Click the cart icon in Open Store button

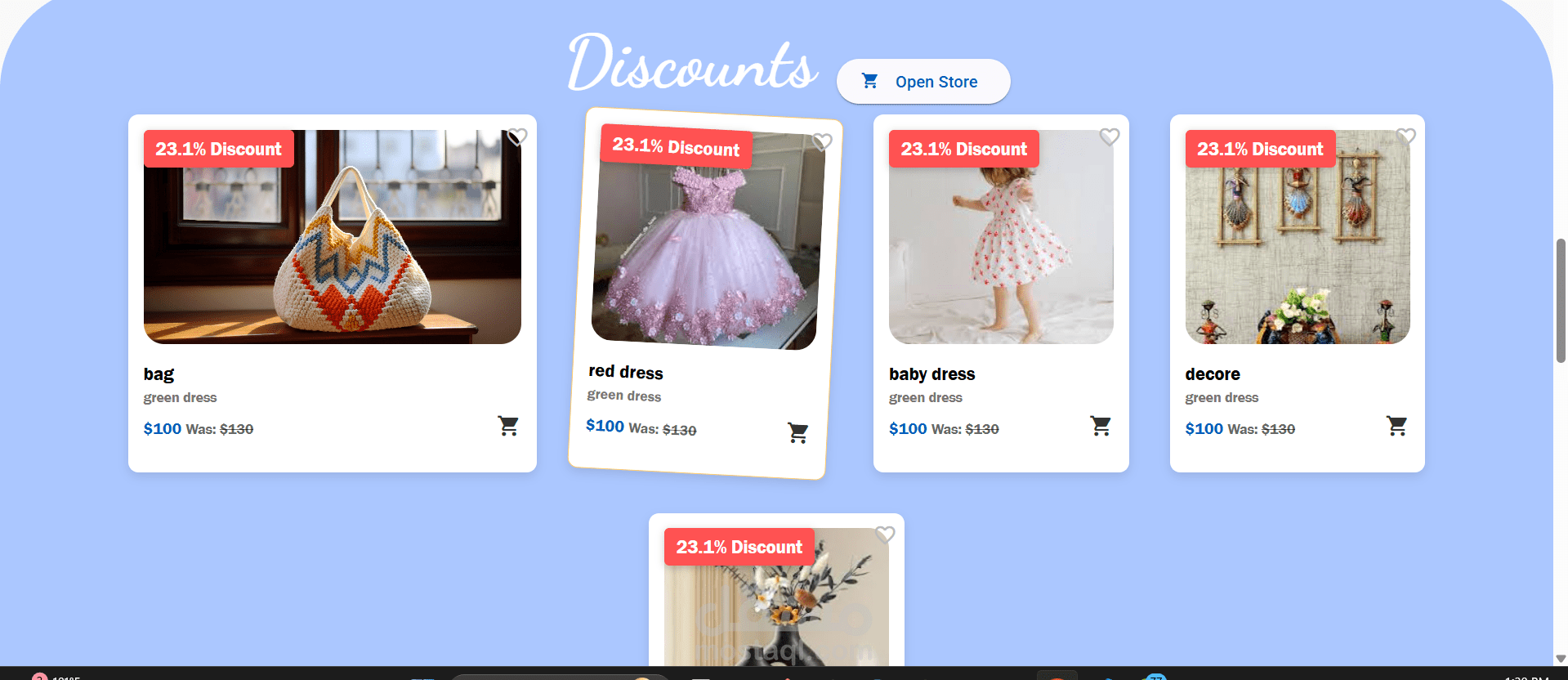(x=869, y=81)
